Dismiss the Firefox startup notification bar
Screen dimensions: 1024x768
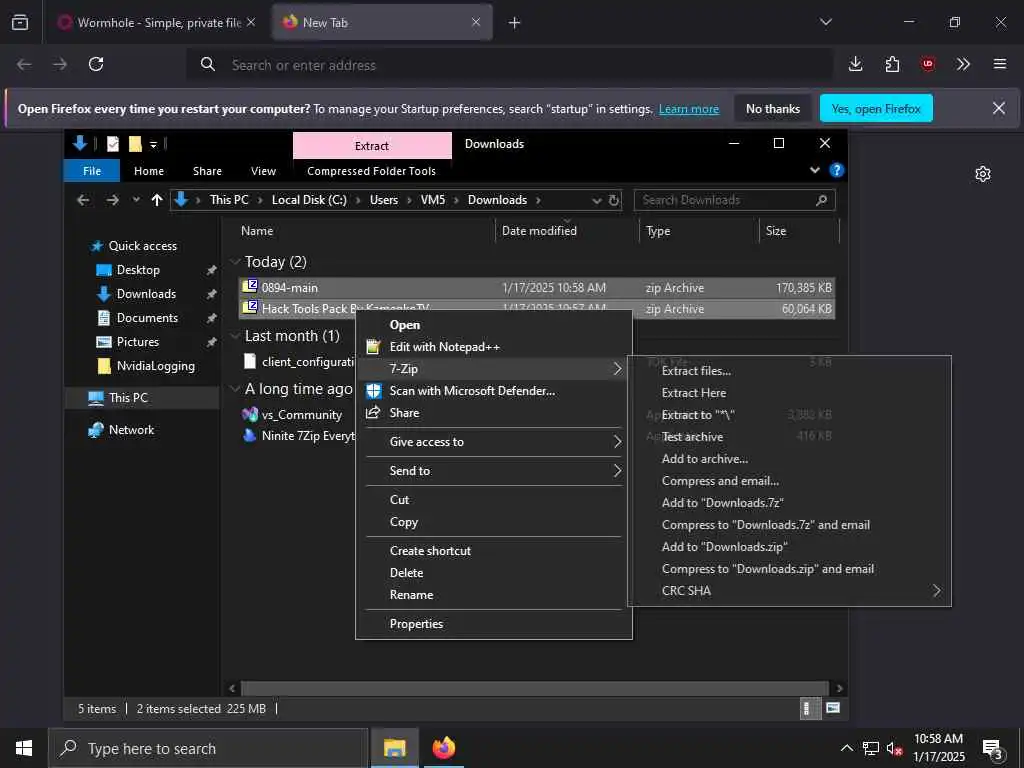click(x=999, y=108)
